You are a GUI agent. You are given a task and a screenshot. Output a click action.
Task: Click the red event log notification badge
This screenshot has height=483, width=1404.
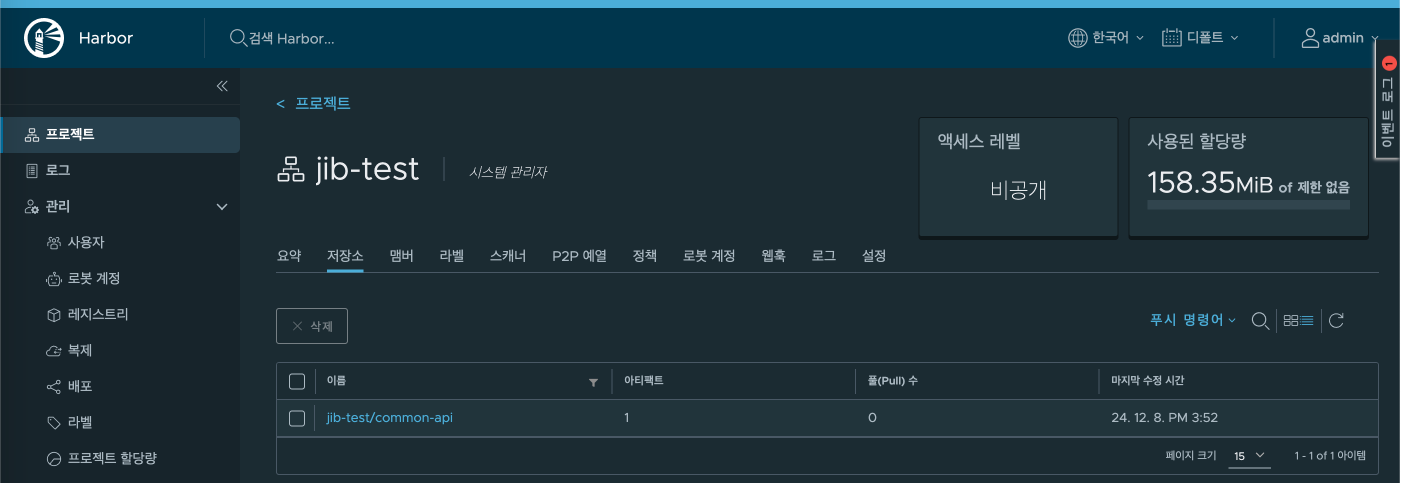tap(1388, 63)
